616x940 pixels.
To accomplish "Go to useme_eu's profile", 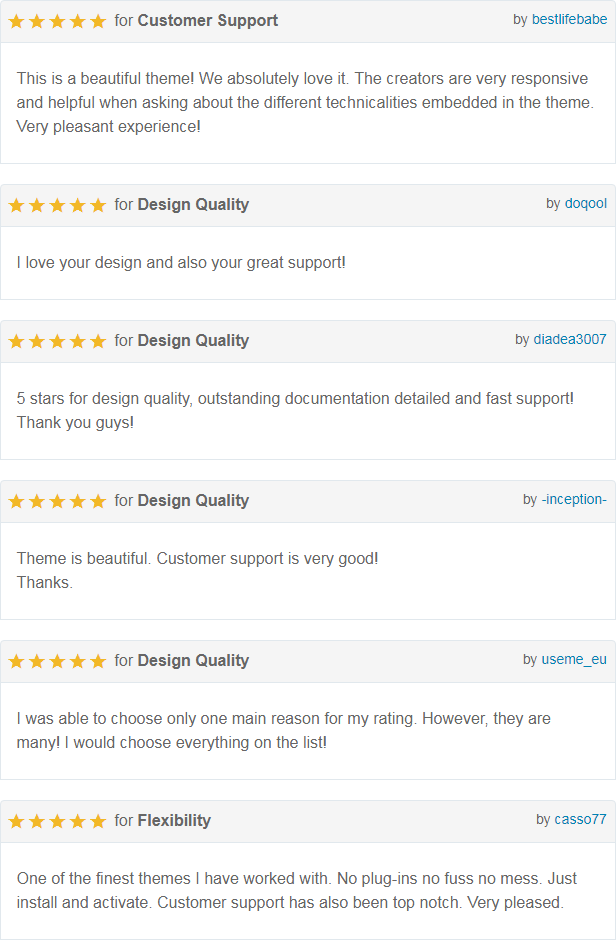I will (x=574, y=659).
